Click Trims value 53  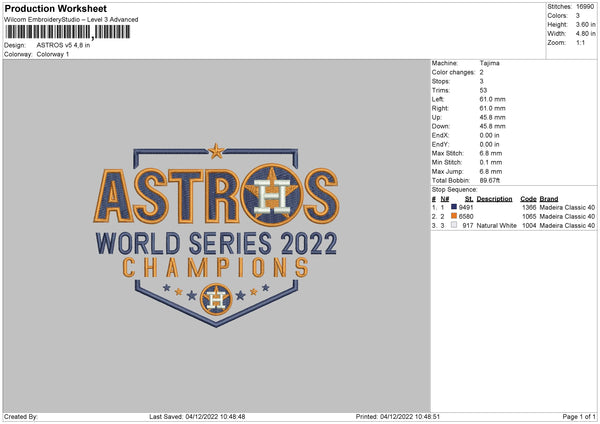483,90
